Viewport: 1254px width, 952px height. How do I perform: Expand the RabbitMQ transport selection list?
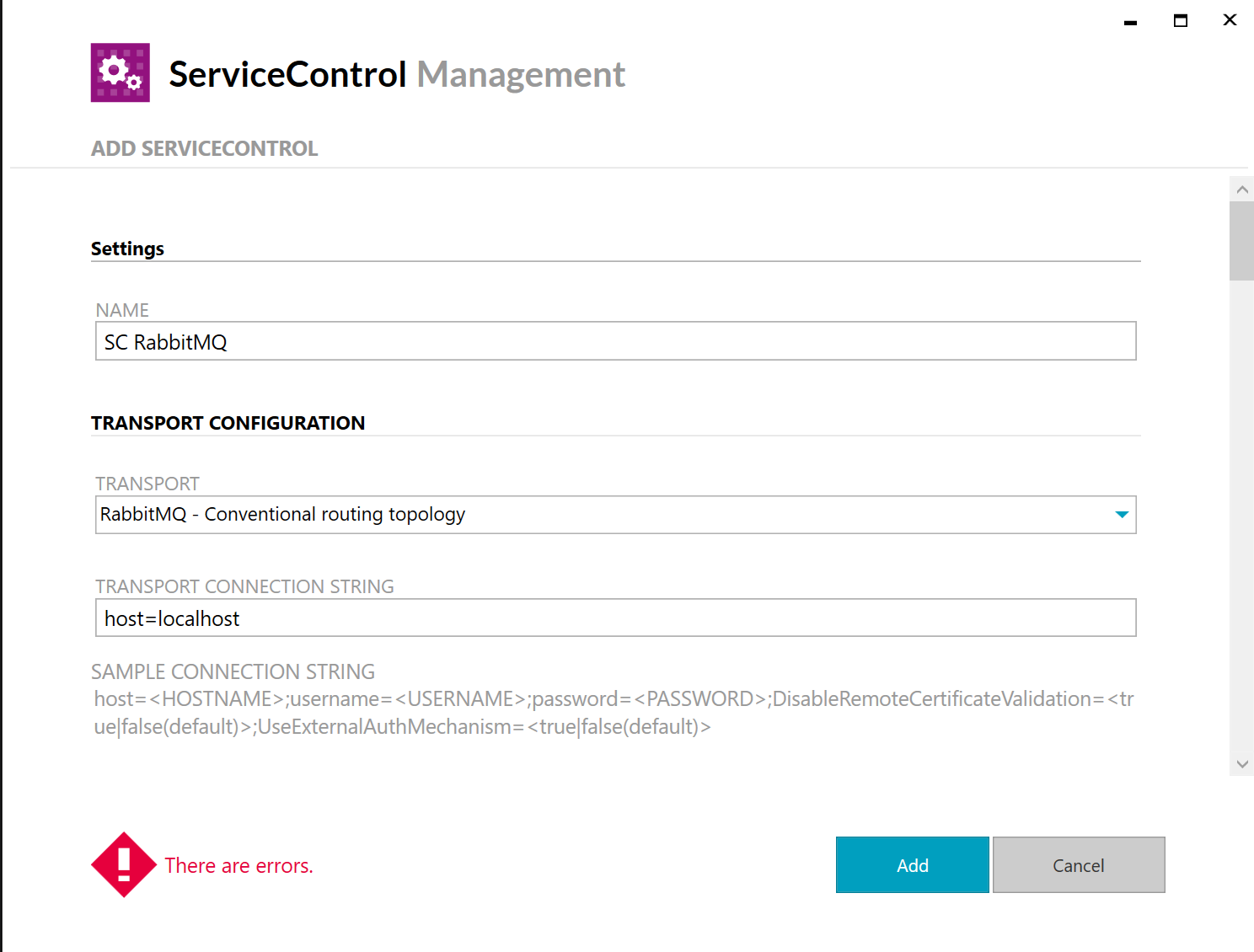click(1121, 514)
